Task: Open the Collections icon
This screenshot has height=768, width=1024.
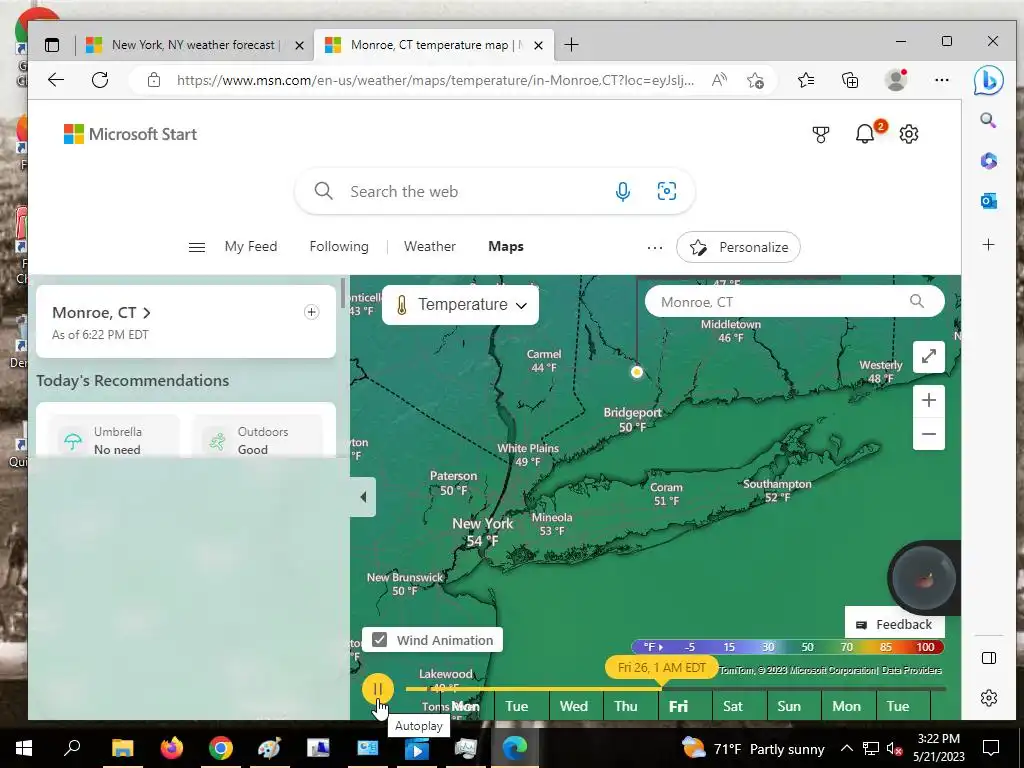Action: (x=850, y=80)
